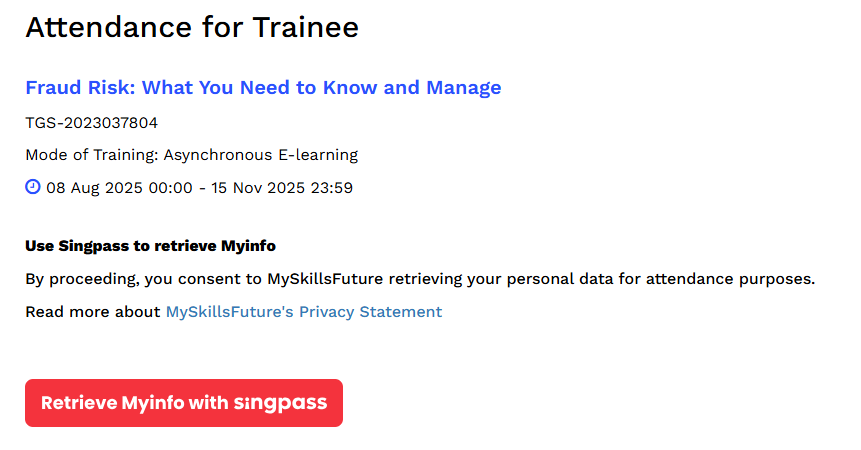Click the clock icon beside the dates
The image size is (861, 450).
[x=33, y=187]
